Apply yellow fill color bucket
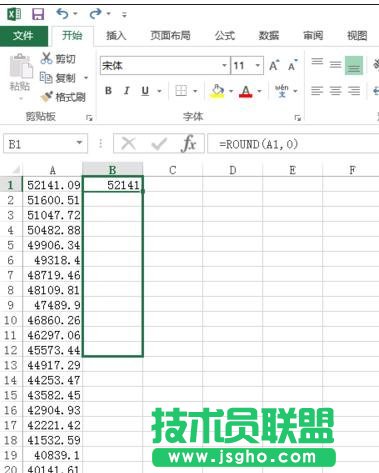This screenshot has width=379, height=473. point(217,91)
